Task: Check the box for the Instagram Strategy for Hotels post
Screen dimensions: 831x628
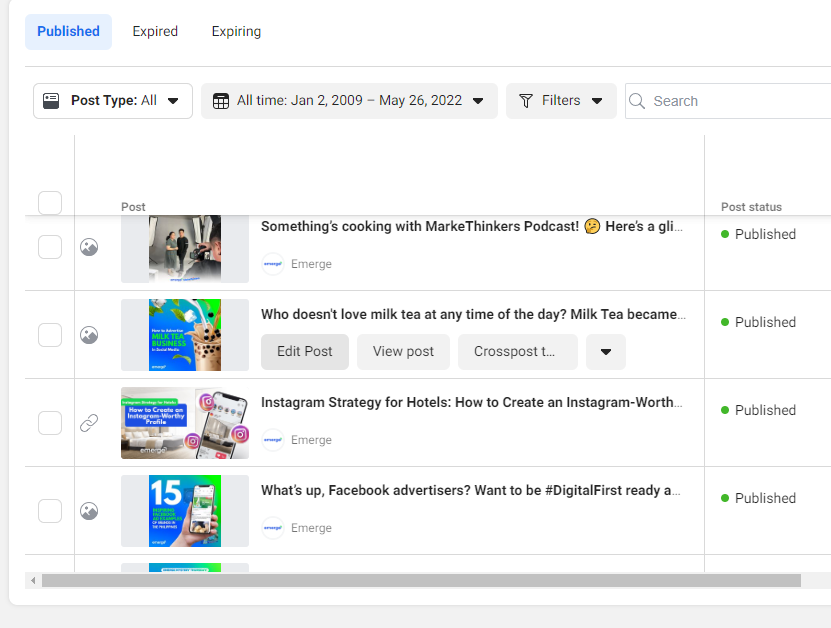Action: [x=50, y=423]
